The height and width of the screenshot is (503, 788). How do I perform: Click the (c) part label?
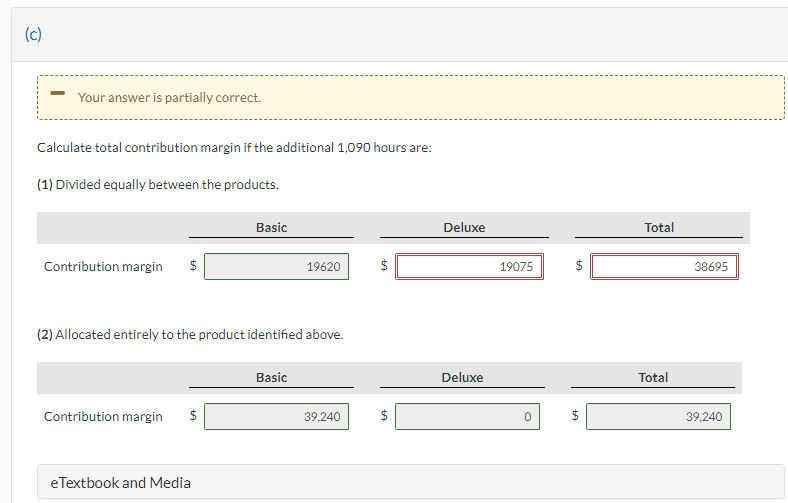(33, 34)
